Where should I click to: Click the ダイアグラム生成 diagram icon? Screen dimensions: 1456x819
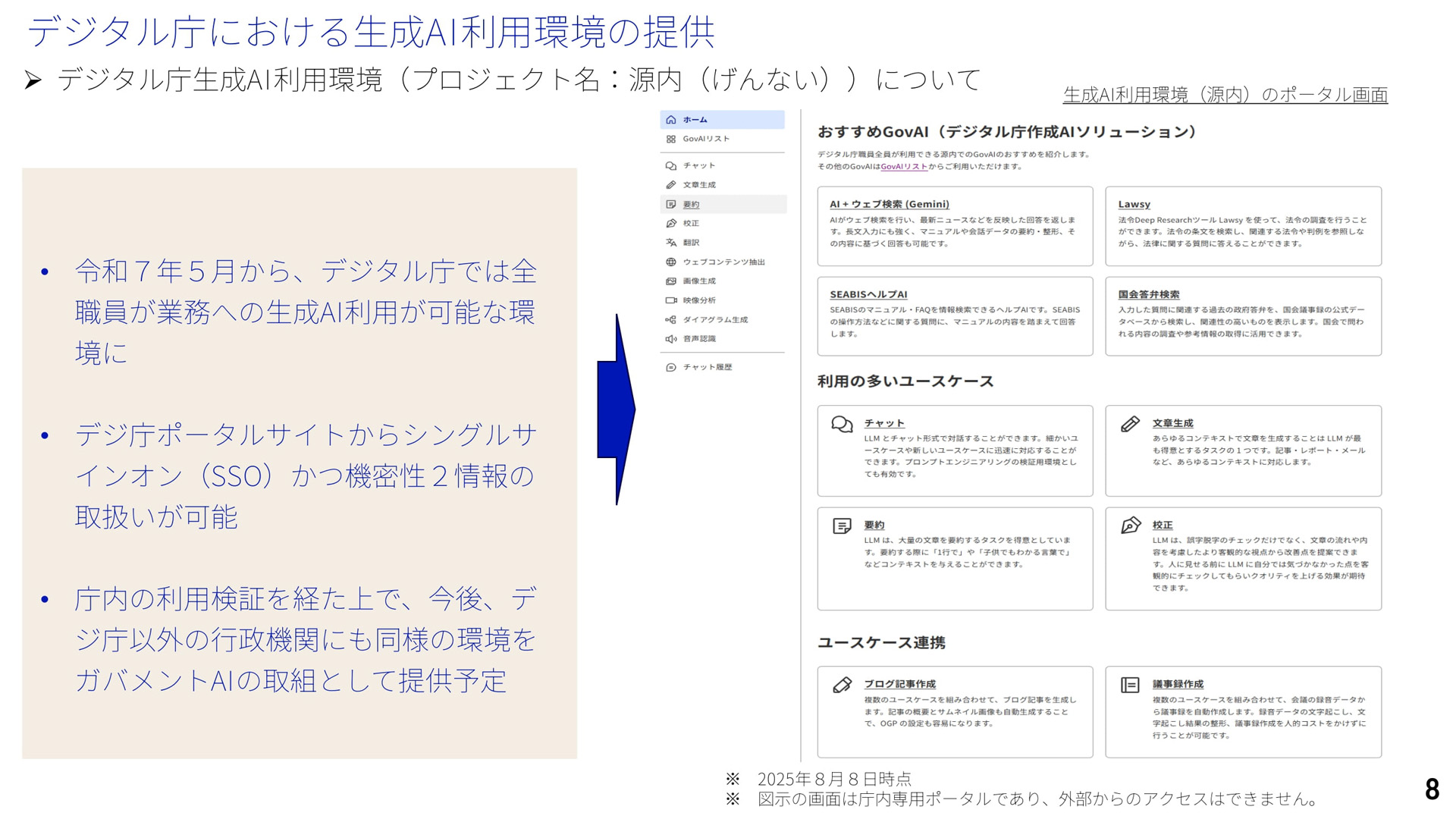click(x=670, y=320)
